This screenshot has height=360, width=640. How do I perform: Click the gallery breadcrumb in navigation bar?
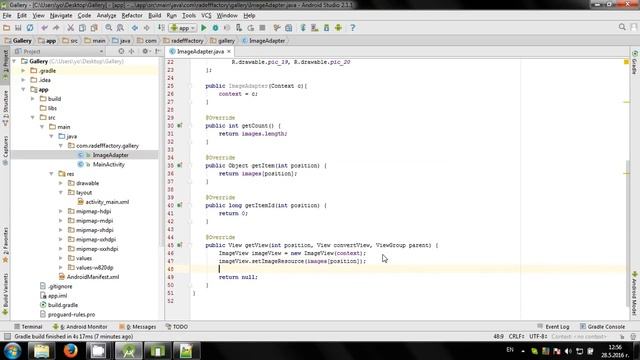[x=222, y=41]
